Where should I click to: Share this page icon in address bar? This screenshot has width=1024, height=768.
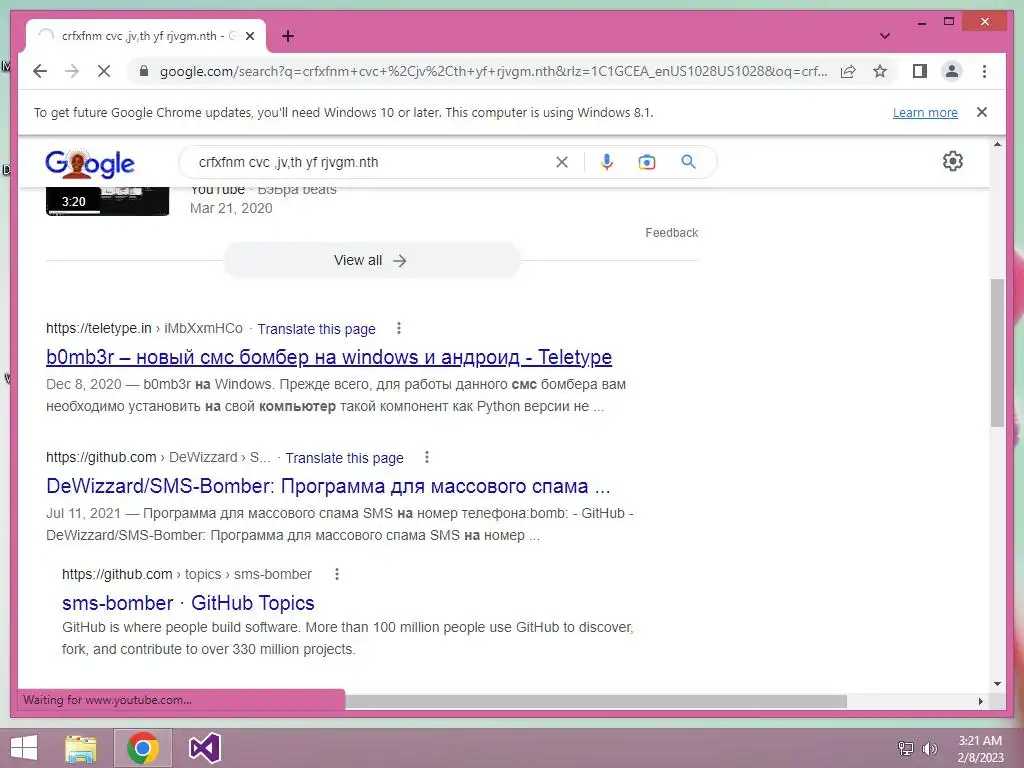(x=848, y=71)
